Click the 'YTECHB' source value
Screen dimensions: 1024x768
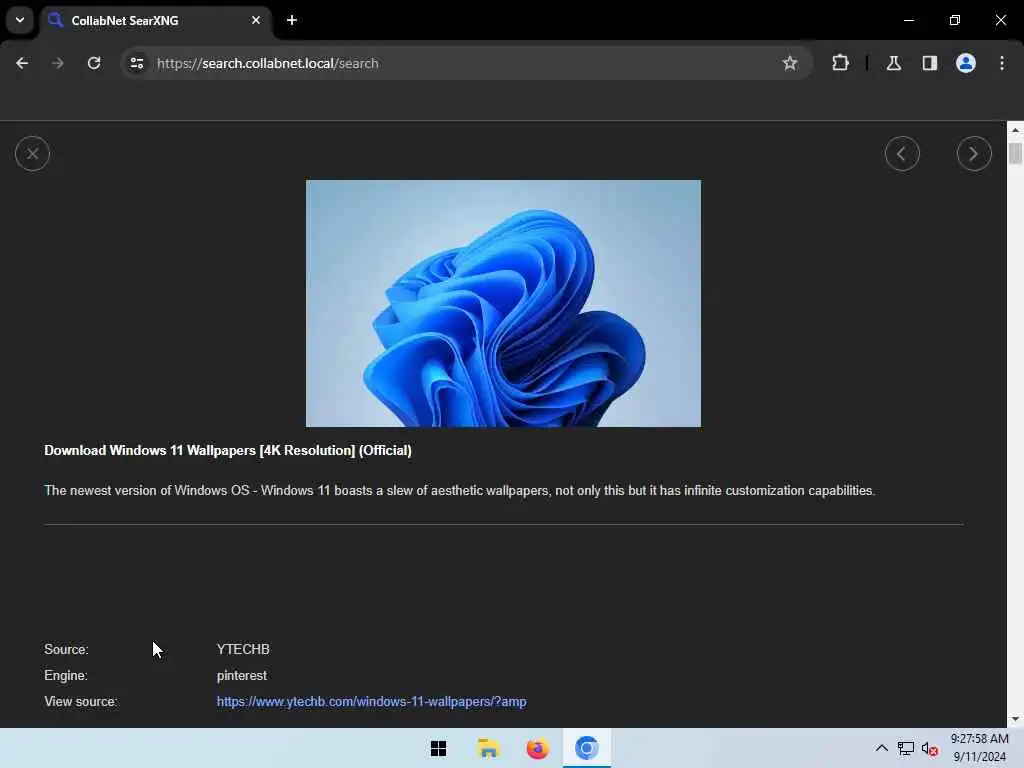[243, 649]
